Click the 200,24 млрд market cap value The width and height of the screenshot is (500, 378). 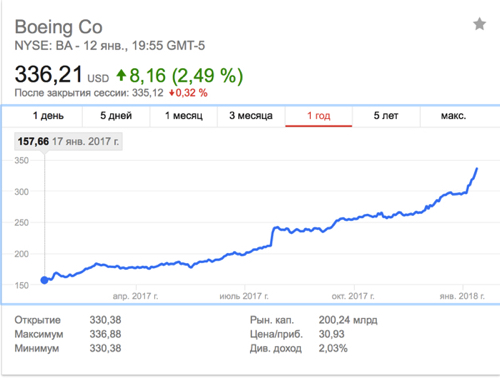(x=348, y=320)
